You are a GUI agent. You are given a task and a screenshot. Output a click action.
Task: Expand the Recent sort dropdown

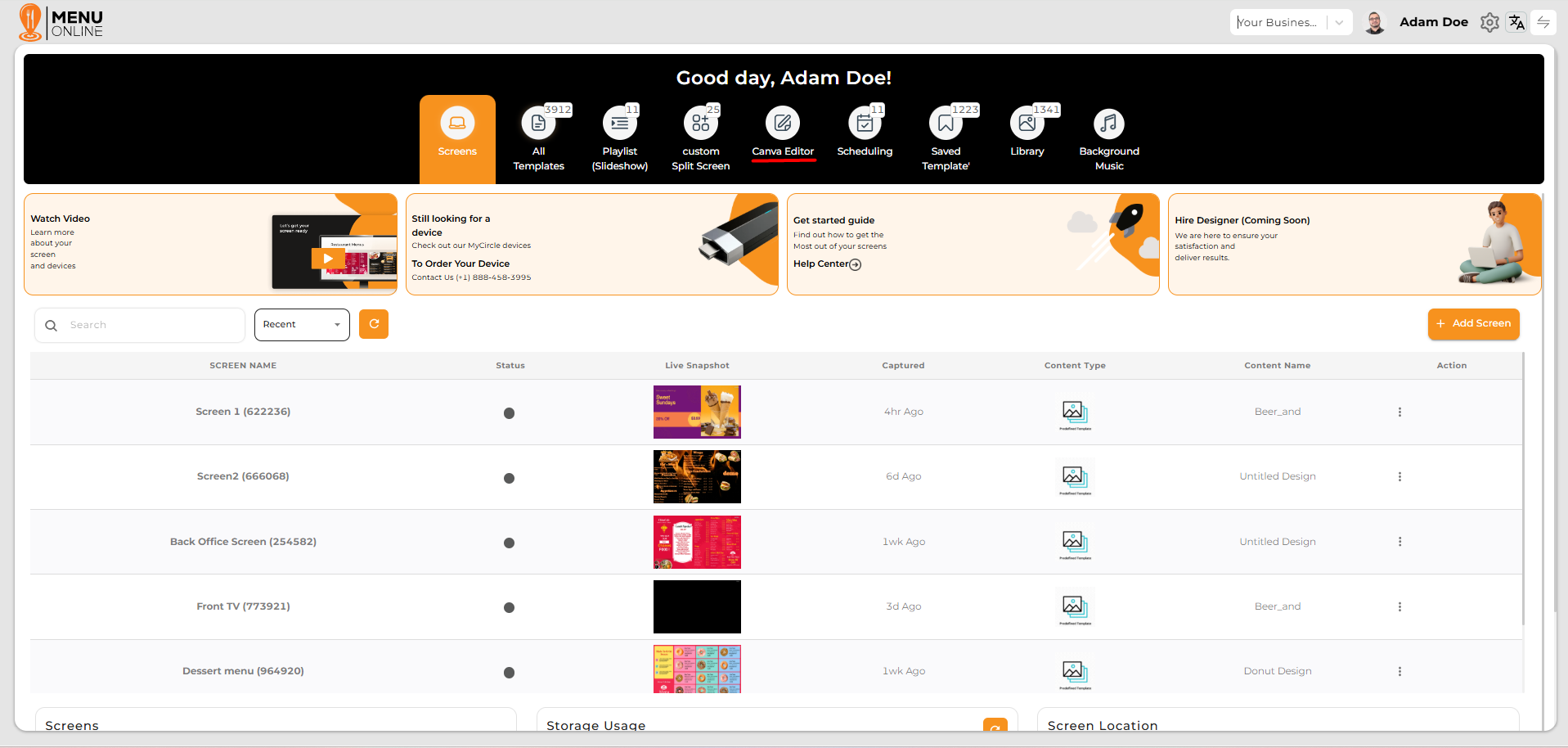302,325
